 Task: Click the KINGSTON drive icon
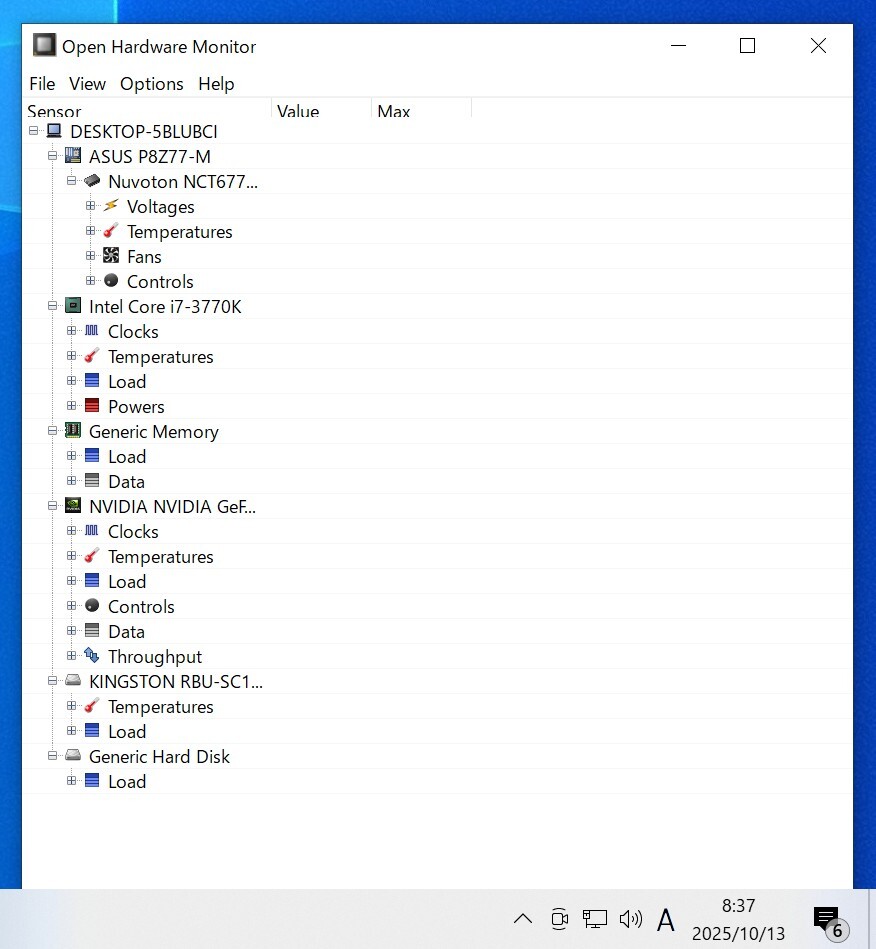(73, 681)
